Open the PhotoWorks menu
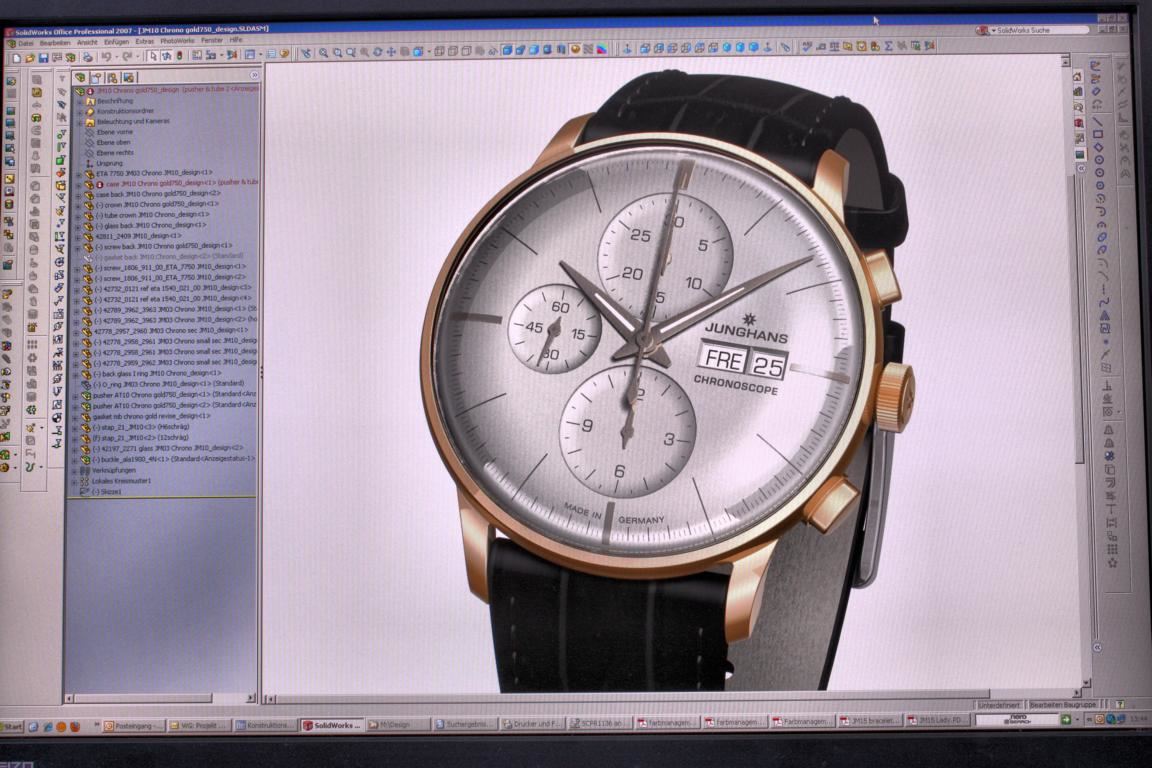 pos(178,42)
